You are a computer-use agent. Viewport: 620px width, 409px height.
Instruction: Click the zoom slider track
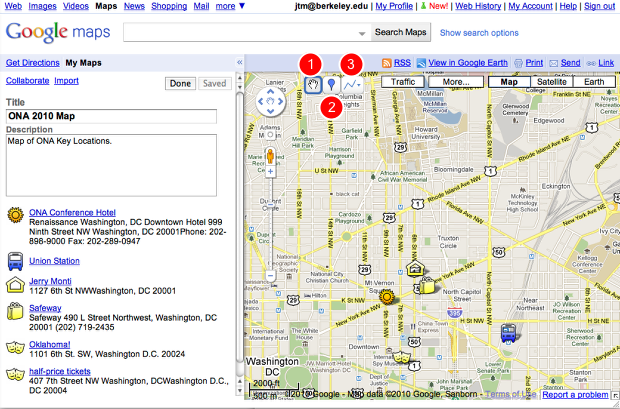tap(270, 223)
